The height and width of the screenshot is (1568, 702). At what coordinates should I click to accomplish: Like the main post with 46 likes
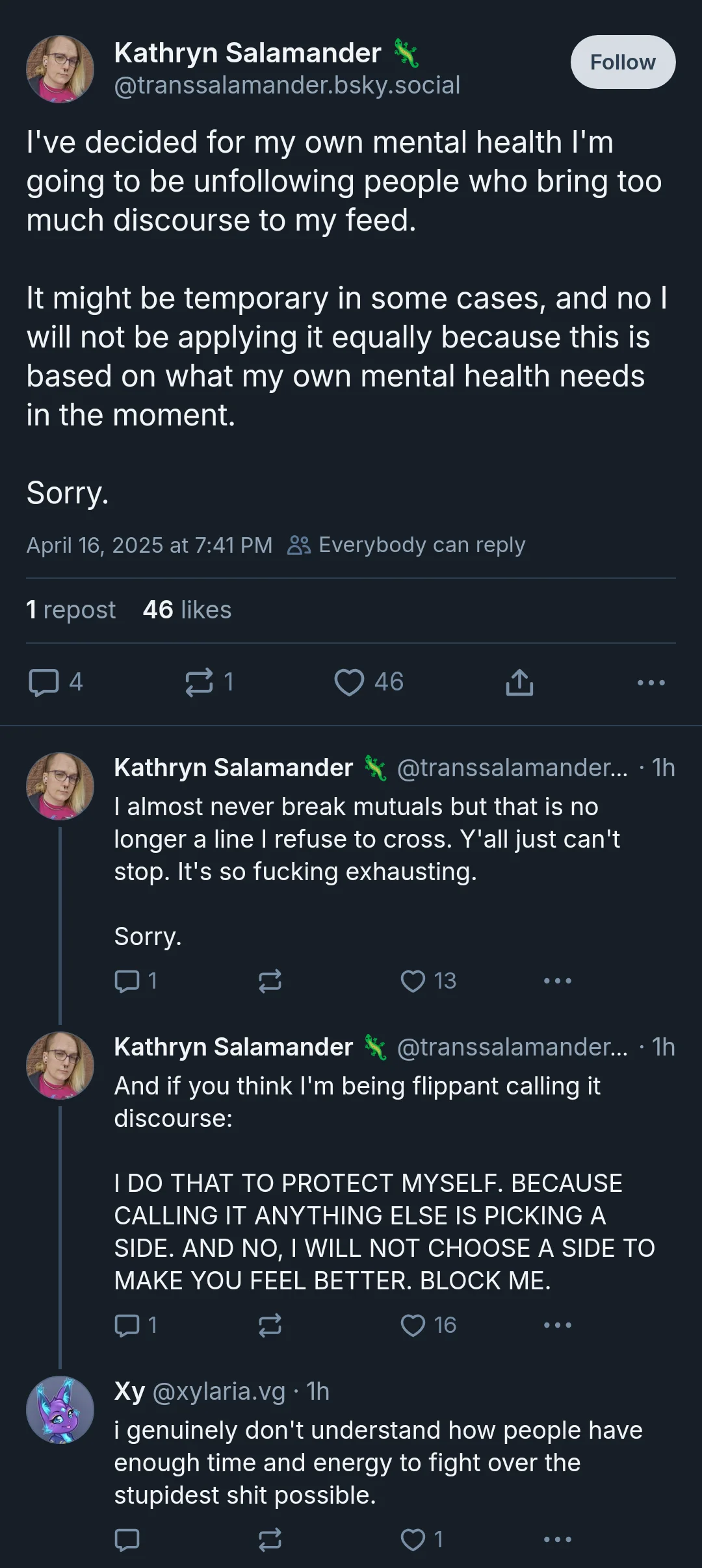click(x=369, y=682)
